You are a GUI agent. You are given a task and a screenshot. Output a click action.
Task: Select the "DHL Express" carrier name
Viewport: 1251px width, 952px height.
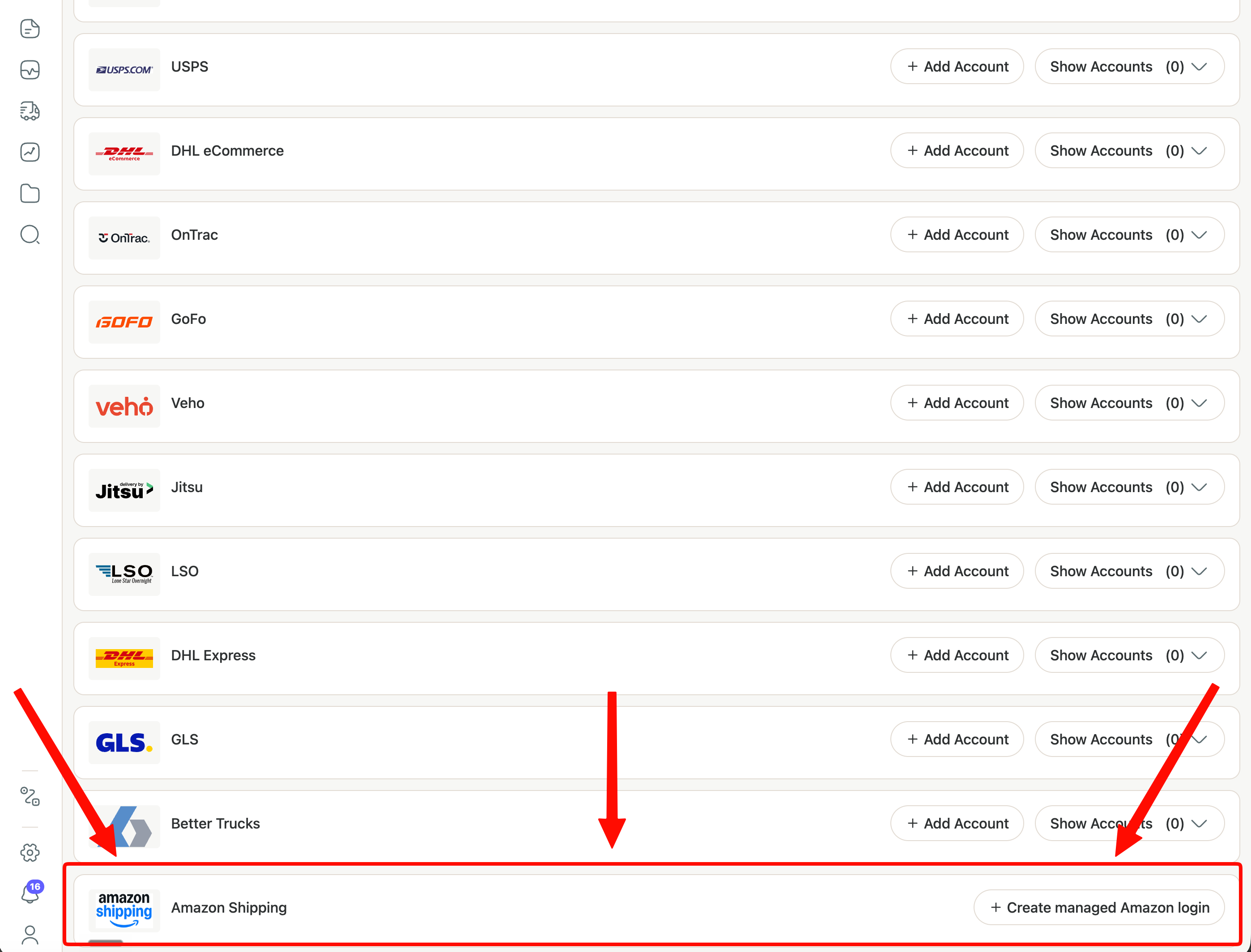tap(213, 656)
